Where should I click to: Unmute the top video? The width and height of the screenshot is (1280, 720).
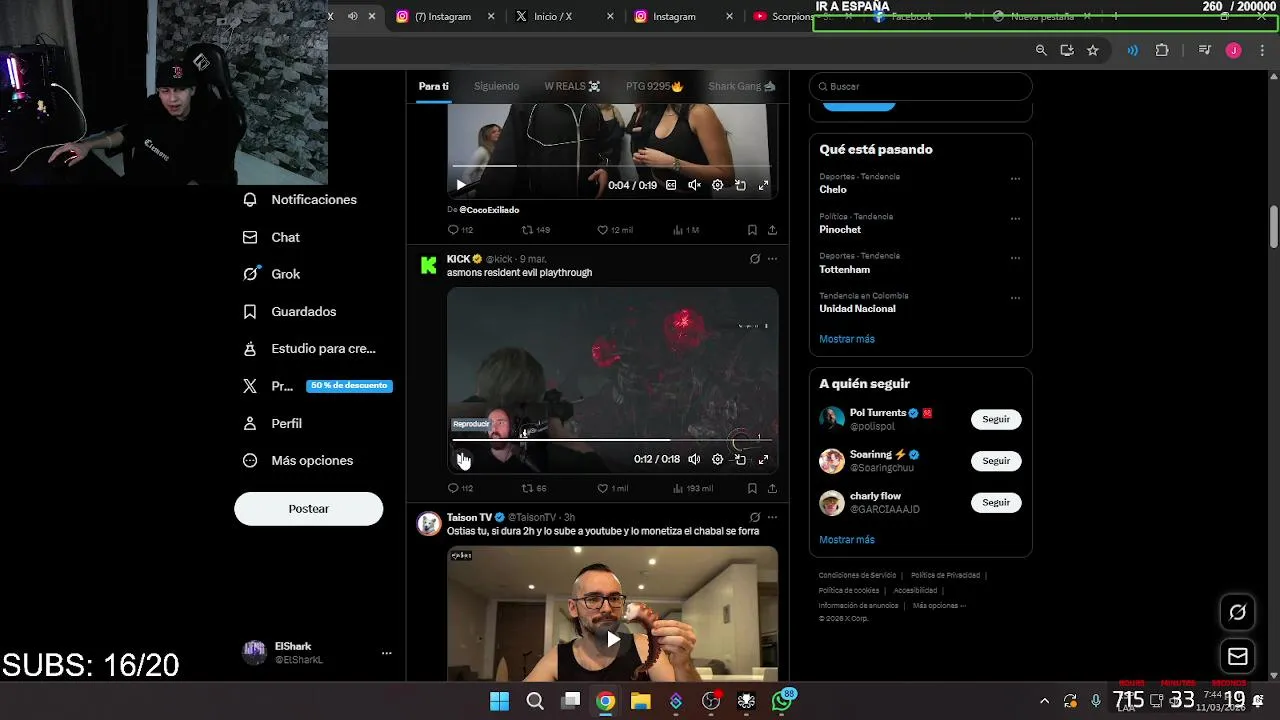coord(694,185)
